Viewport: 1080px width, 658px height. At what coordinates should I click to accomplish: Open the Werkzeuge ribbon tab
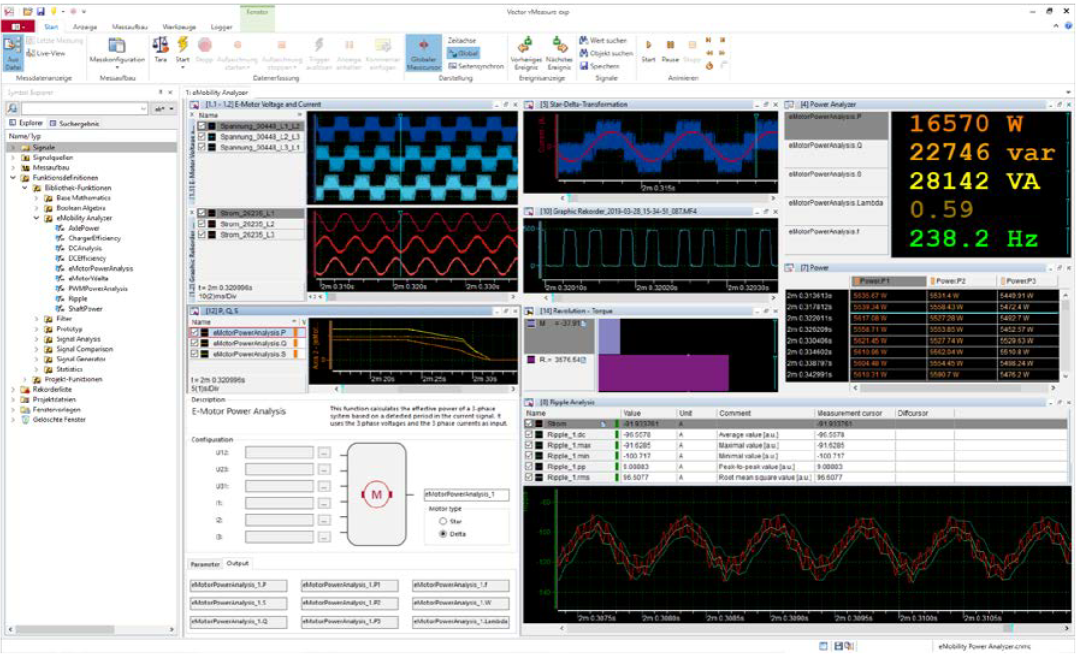coord(179,27)
